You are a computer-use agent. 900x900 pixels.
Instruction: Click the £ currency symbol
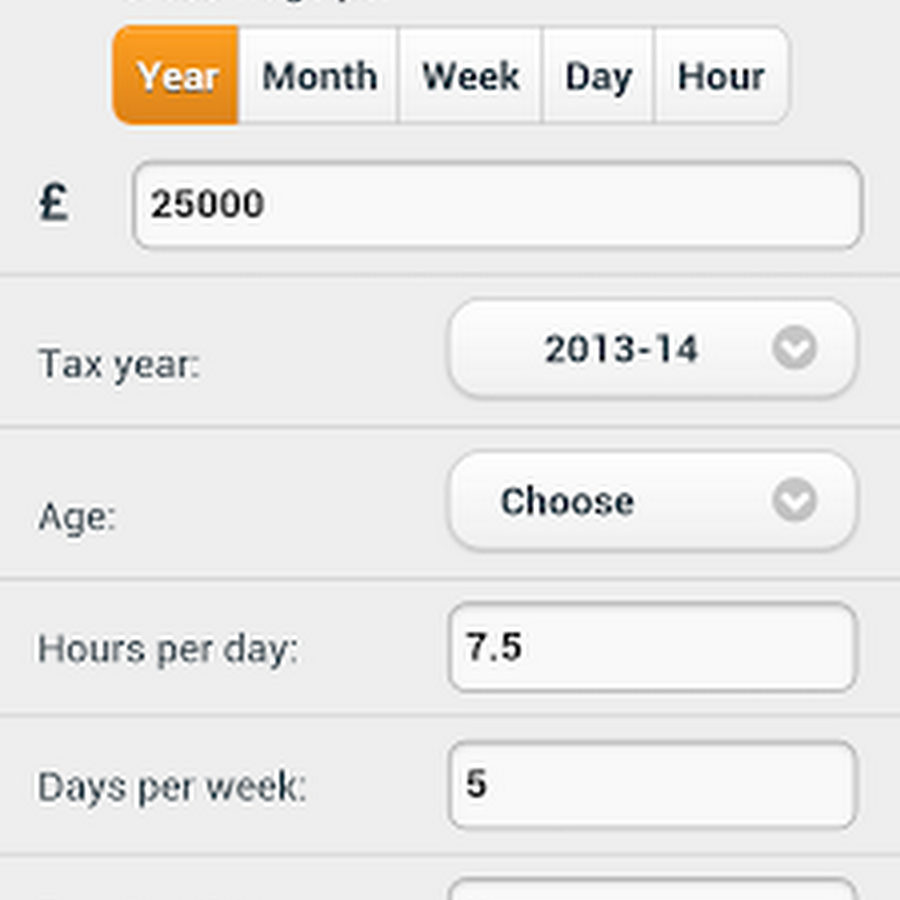pyautogui.click(x=54, y=204)
